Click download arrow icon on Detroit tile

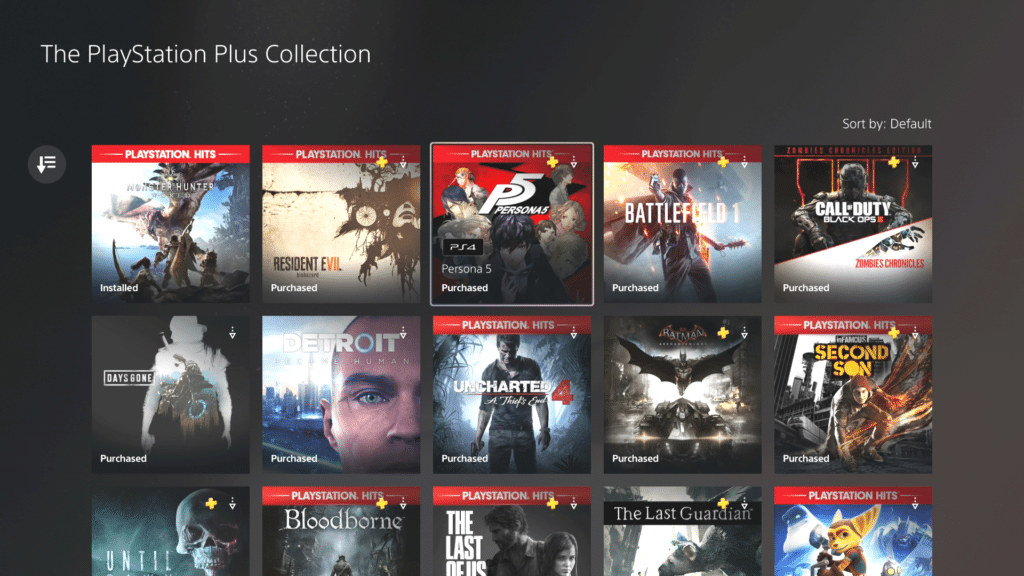click(403, 333)
